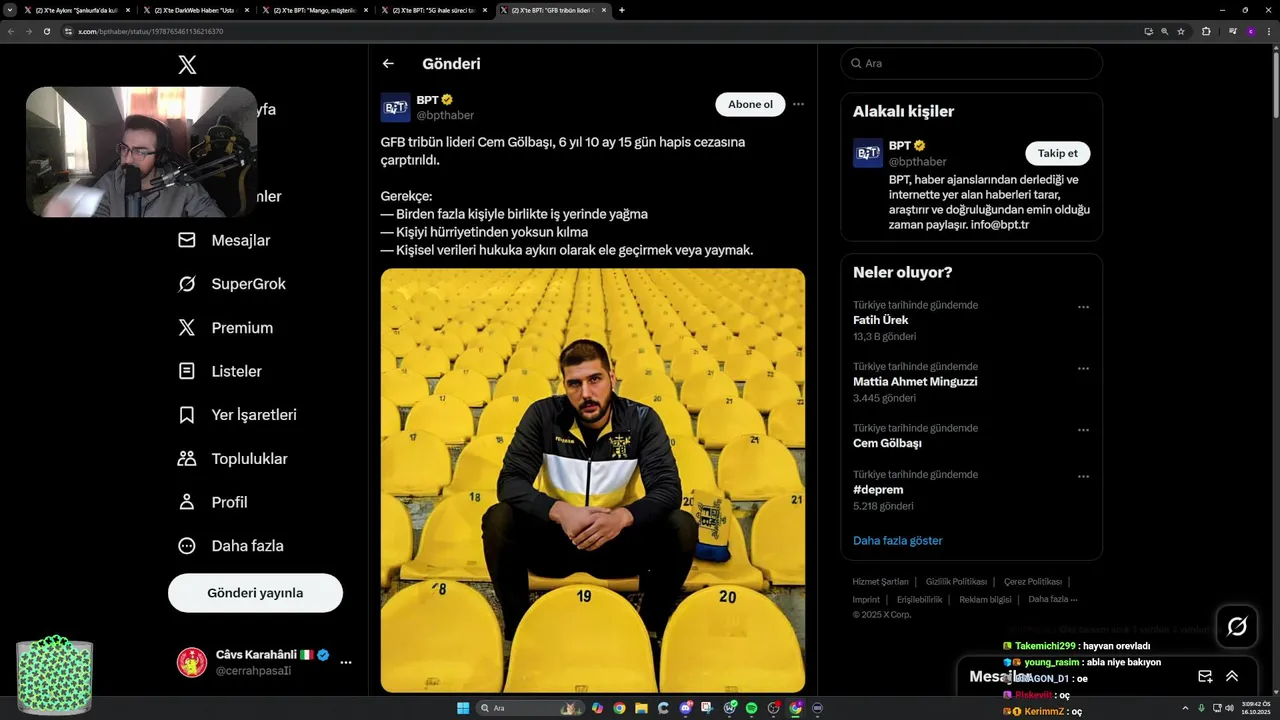Open Çerez Politikası link
The height and width of the screenshot is (720, 1280).
coord(1033,582)
